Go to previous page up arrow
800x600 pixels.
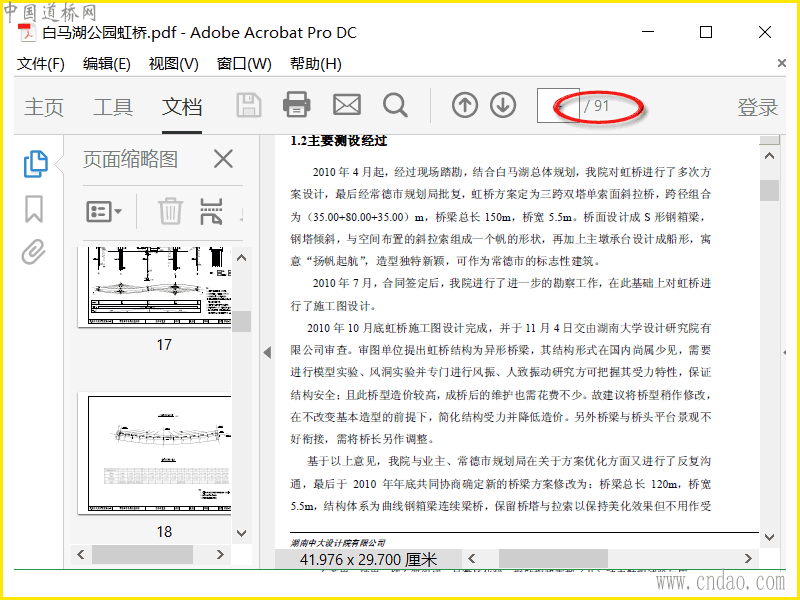click(x=465, y=106)
